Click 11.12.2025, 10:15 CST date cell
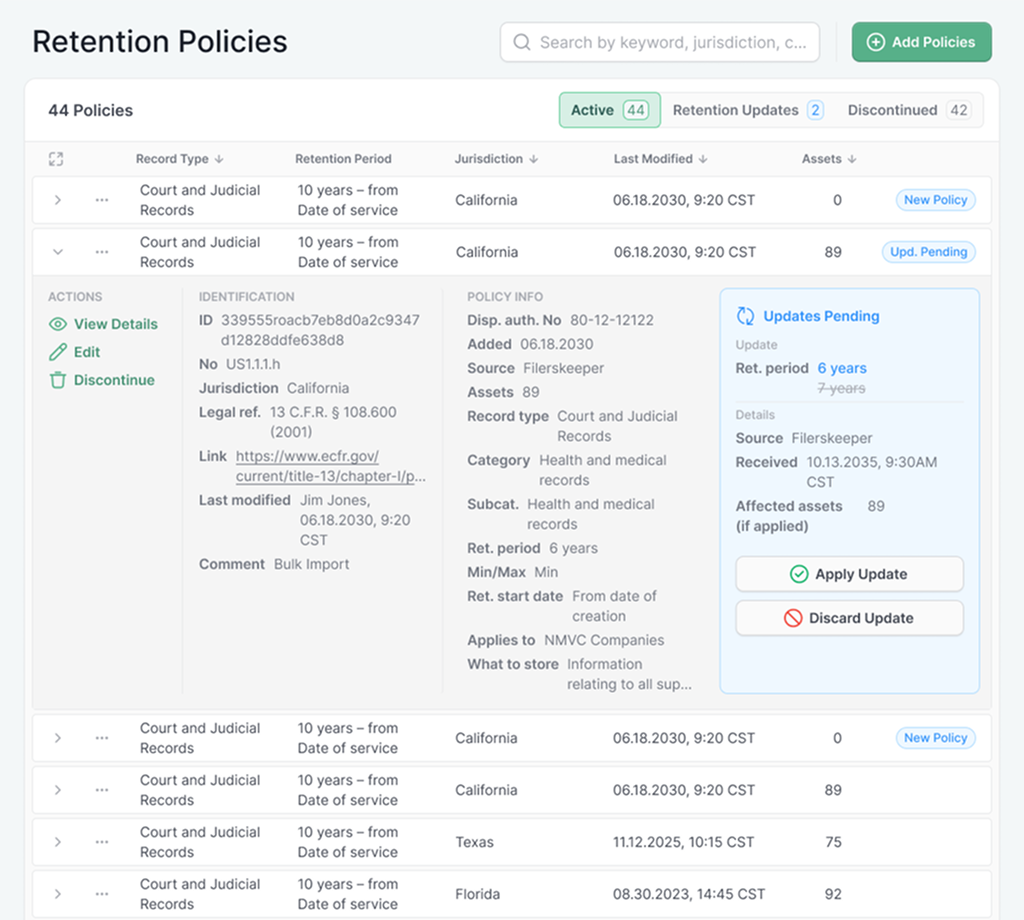This screenshot has width=1024, height=920. (x=683, y=842)
